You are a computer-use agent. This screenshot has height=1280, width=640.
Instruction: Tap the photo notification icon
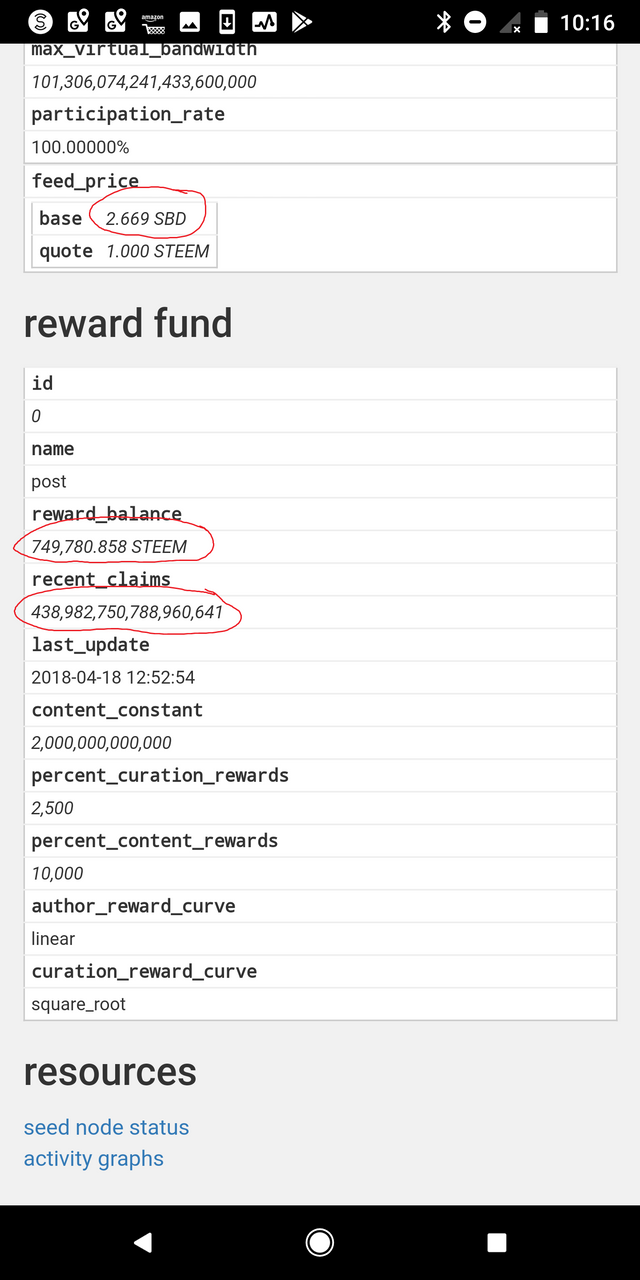pos(190,21)
